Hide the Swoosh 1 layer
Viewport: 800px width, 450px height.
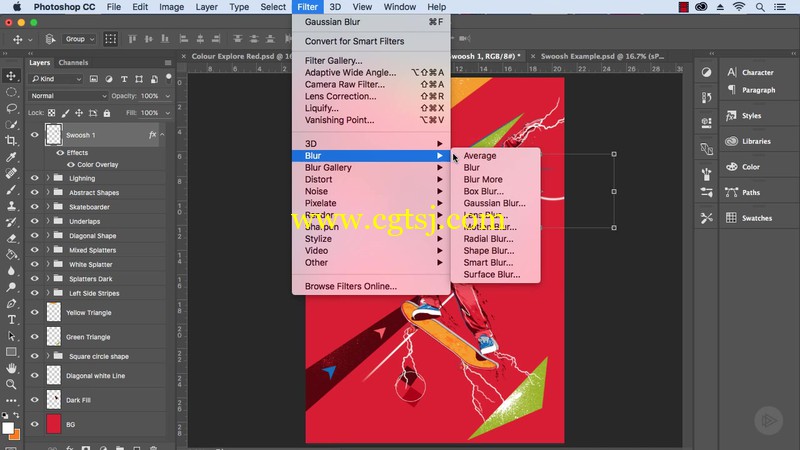35,135
